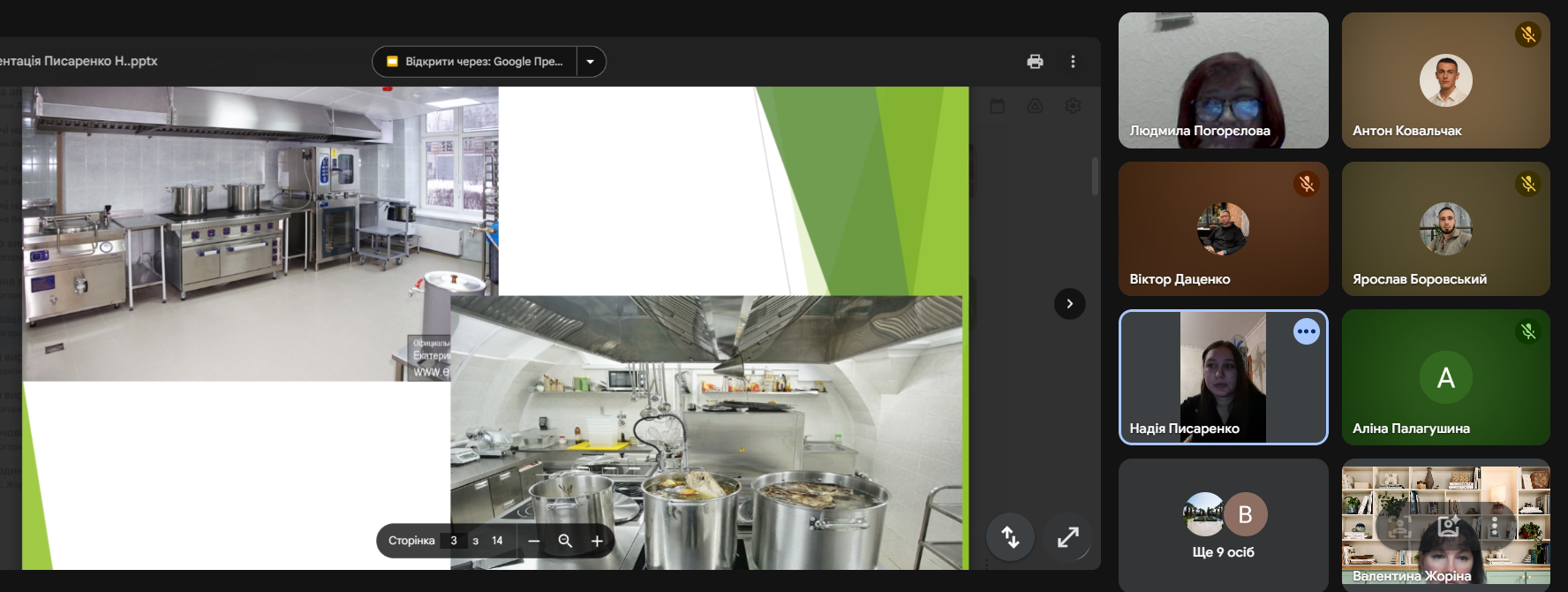This screenshot has height=592, width=1568.
Task: Click the up-down arrows round button
Action: coord(1010,537)
